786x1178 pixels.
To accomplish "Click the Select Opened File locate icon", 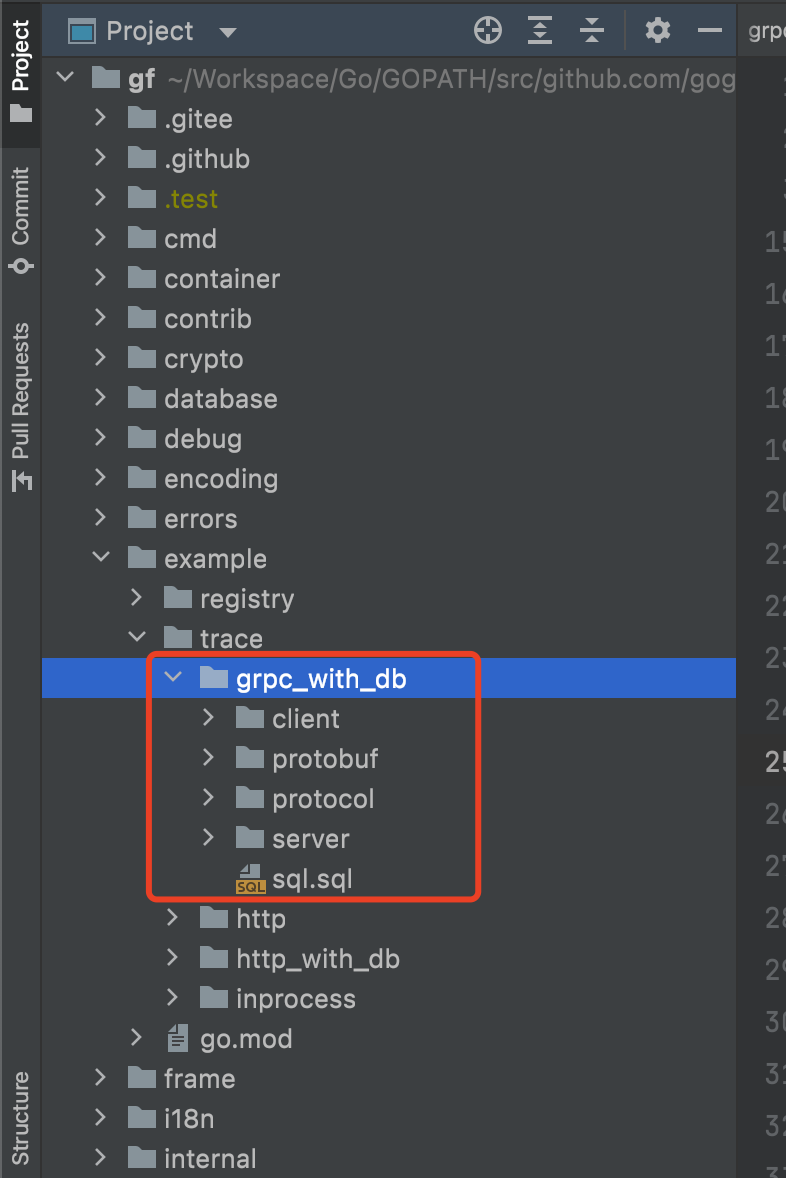I will click(487, 31).
